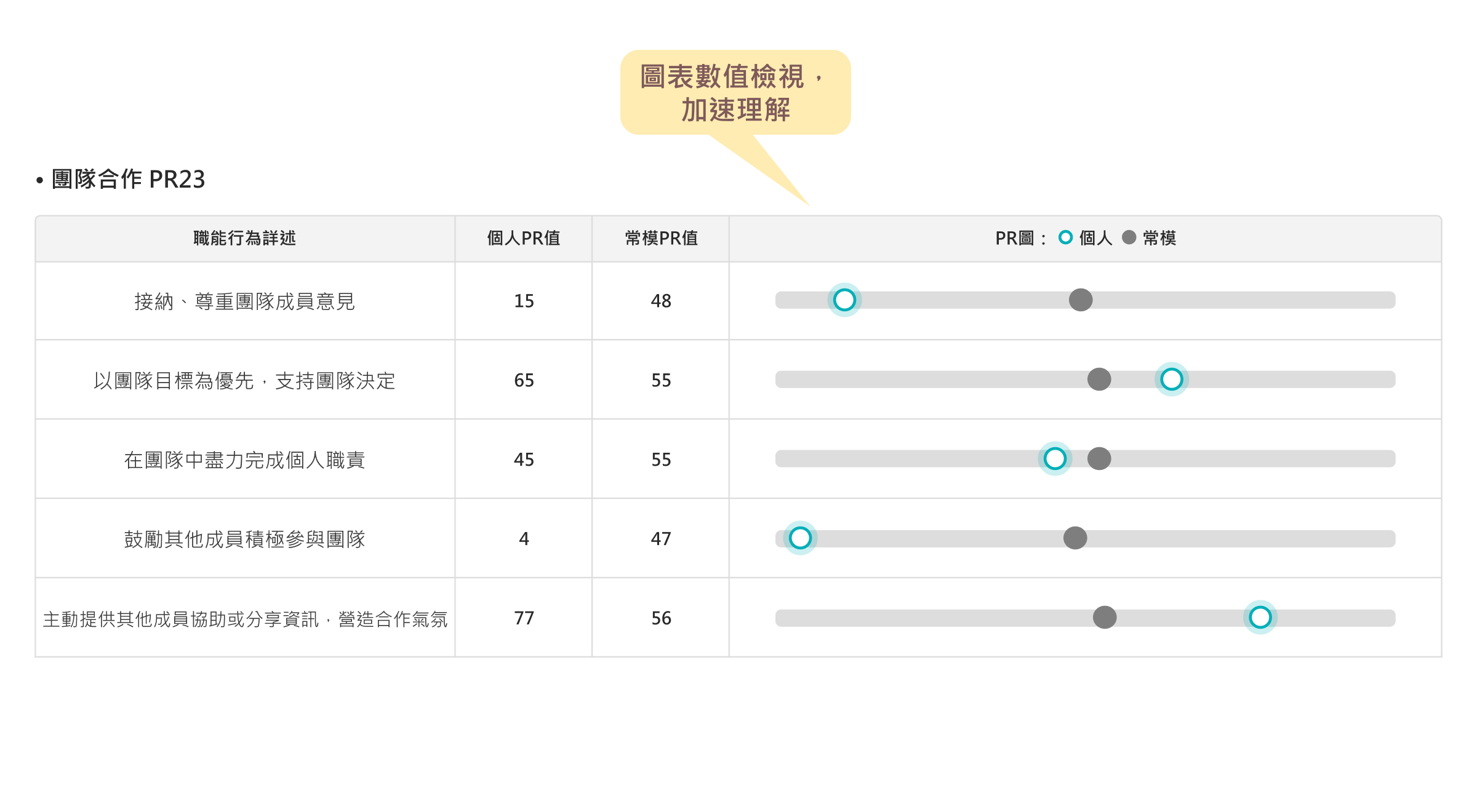Click gray norm marker in 鼓勵其他成員積極參與團隊 row
This screenshot has height=812, width=1477.
pyautogui.click(x=1075, y=538)
